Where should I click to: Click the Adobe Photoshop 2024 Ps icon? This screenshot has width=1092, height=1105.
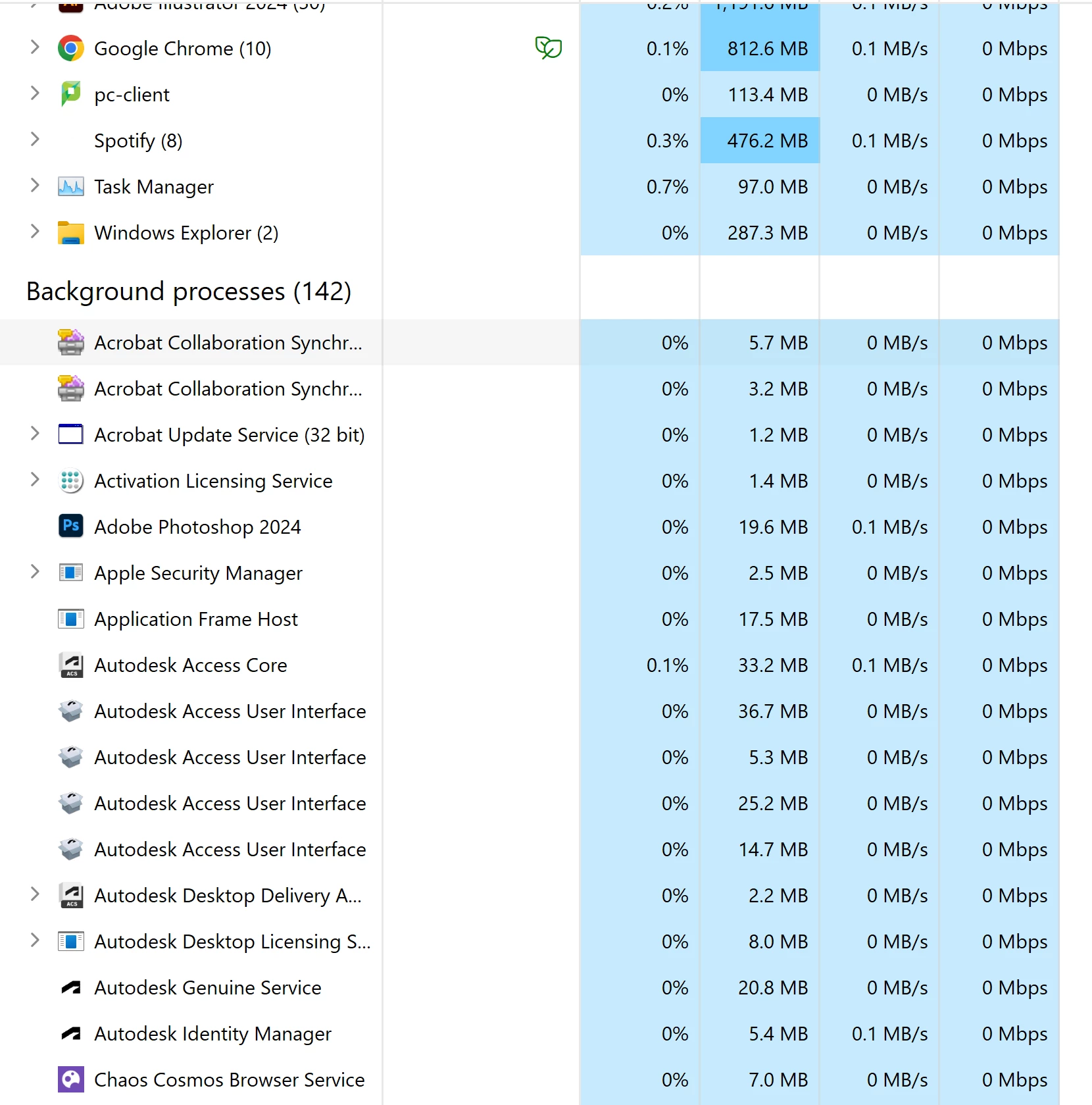(70, 527)
